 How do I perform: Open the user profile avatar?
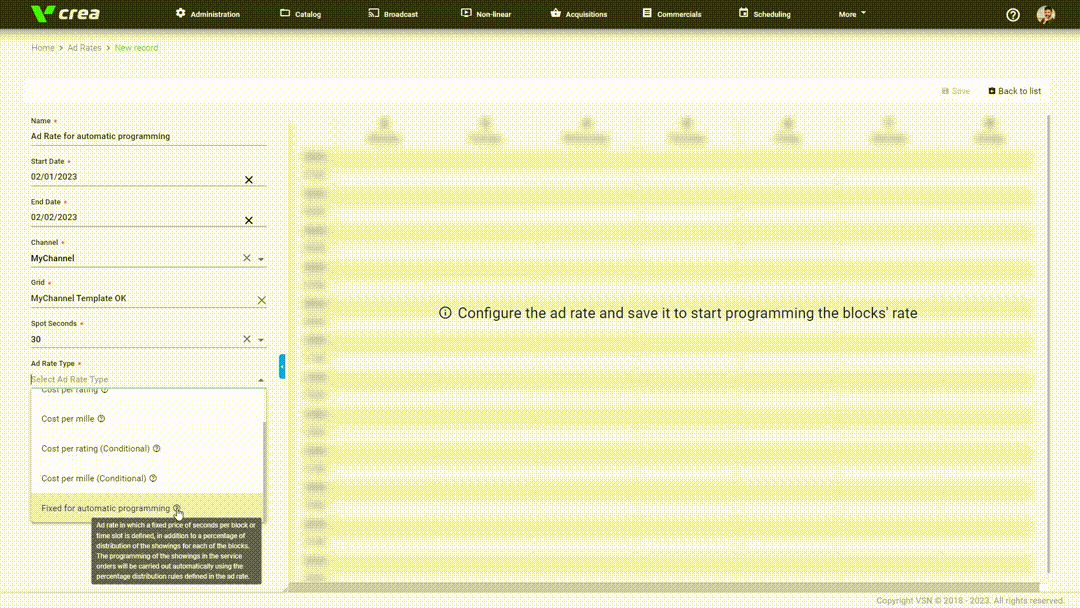[x=1046, y=14]
